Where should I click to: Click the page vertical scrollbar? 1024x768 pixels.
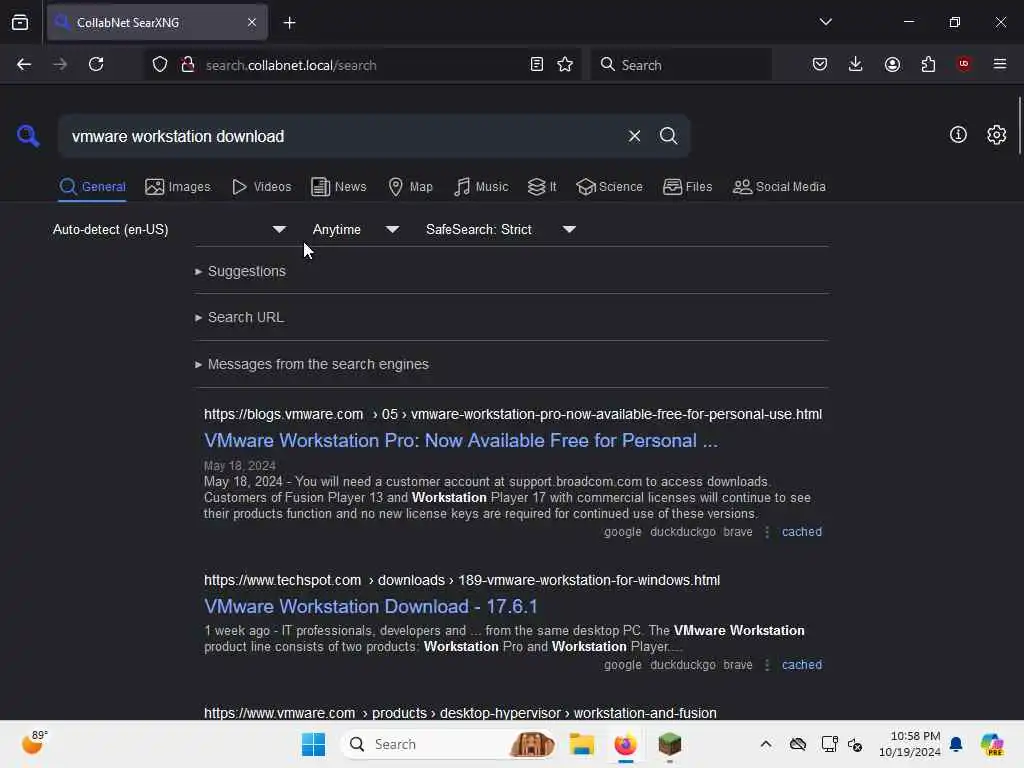pos(1019,124)
